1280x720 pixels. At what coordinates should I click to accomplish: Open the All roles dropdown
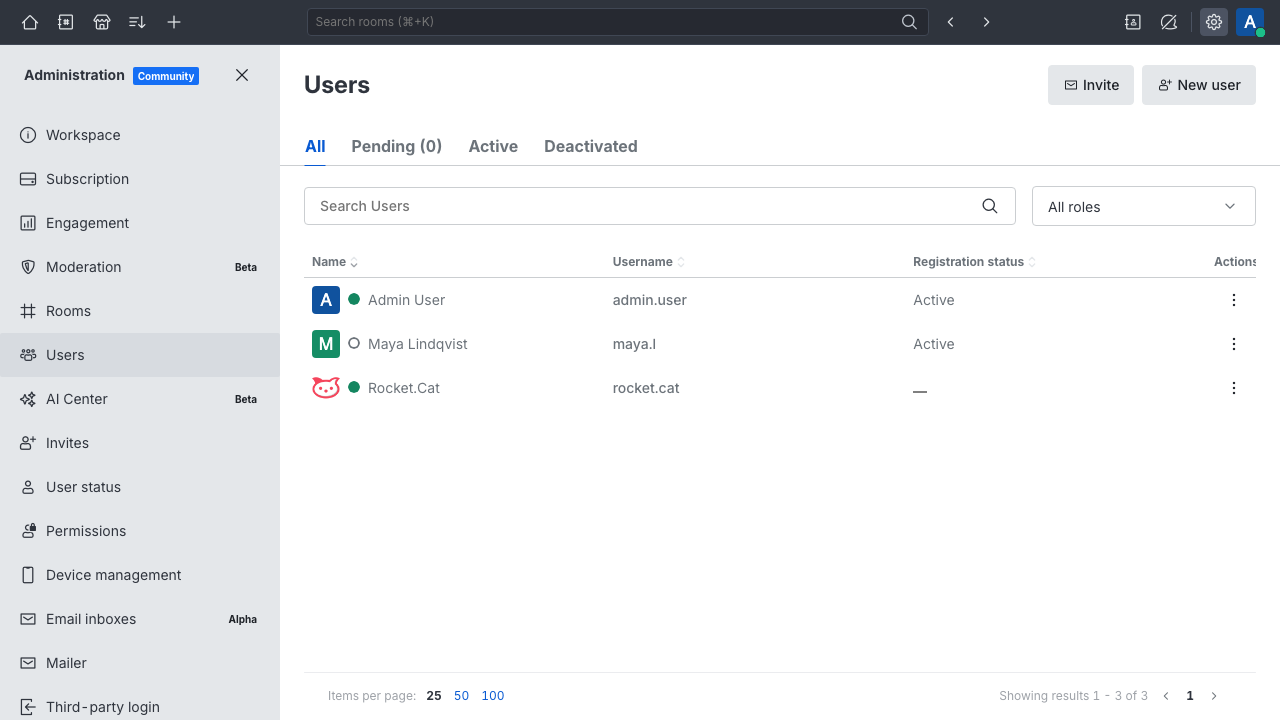tap(1144, 206)
